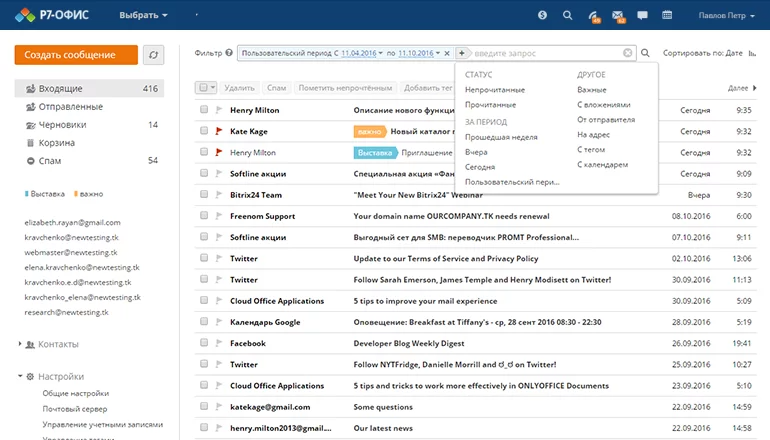Check the Календарь Google message checkbox

[204, 321]
